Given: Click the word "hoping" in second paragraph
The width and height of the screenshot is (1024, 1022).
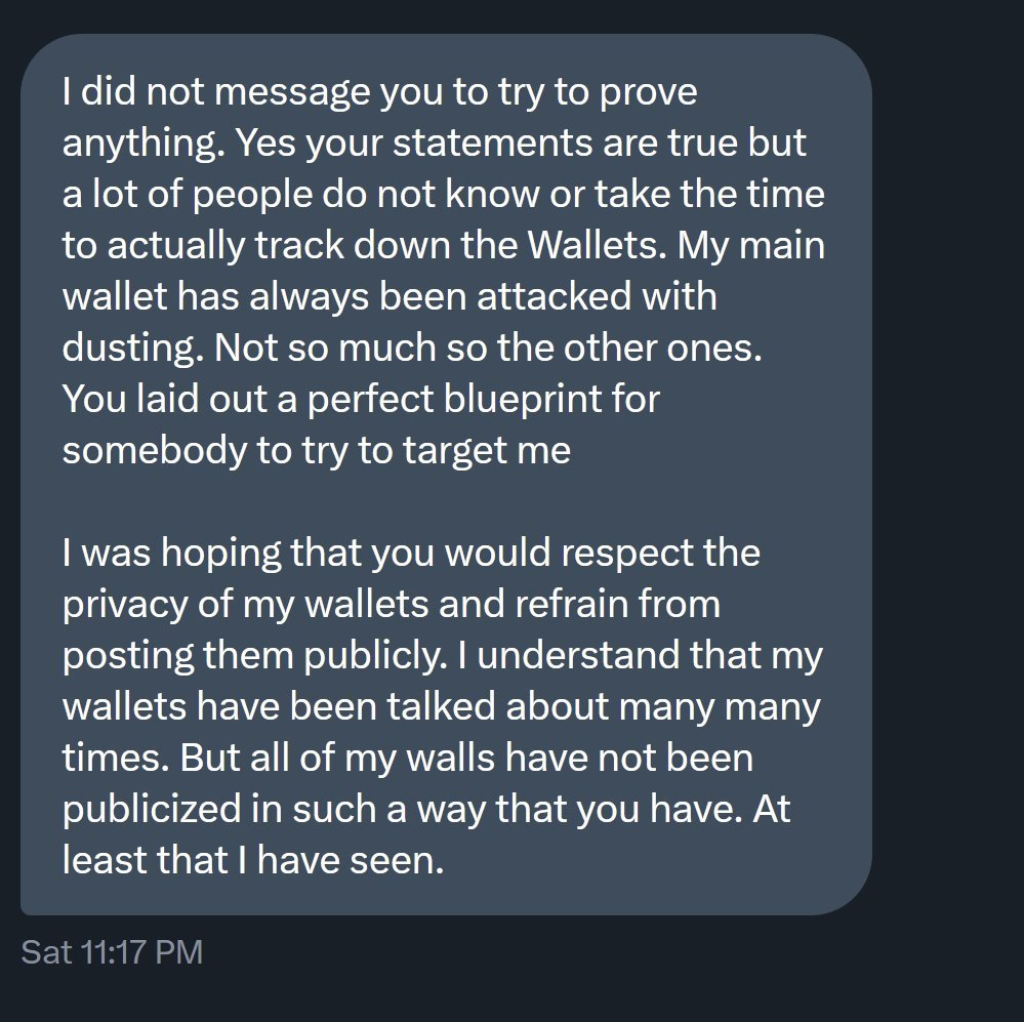Looking at the screenshot, I should (220, 553).
